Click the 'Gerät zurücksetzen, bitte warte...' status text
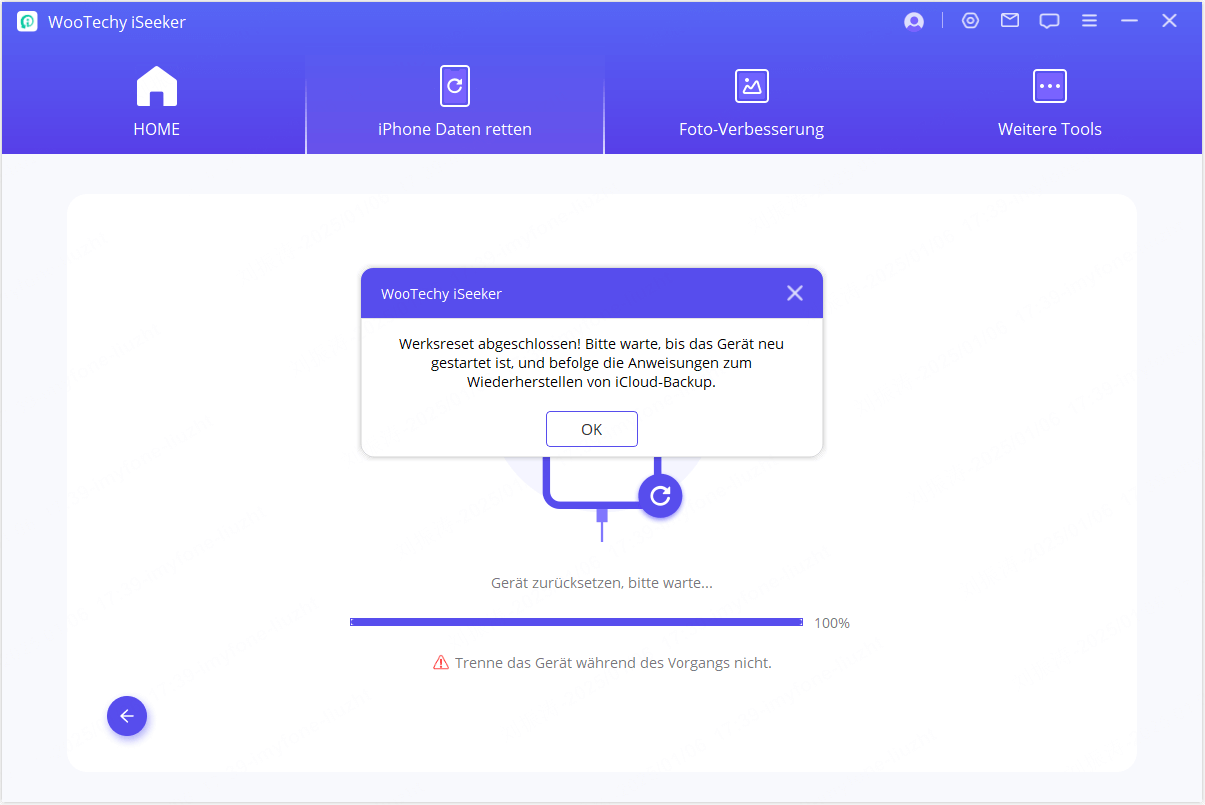Viewport: 1205px width, 805px height. tap(601, 583)
